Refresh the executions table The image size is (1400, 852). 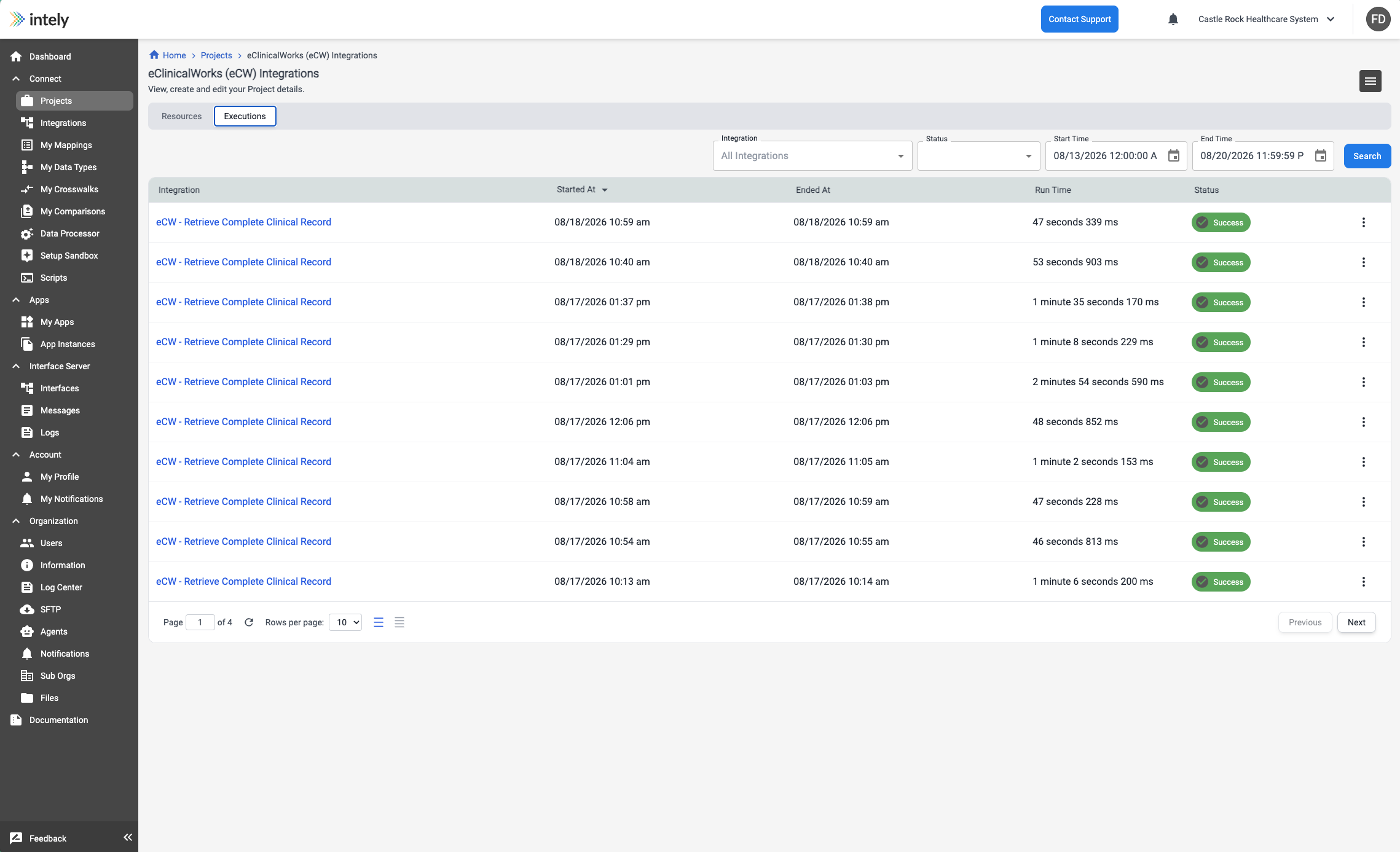click(249, 622)
